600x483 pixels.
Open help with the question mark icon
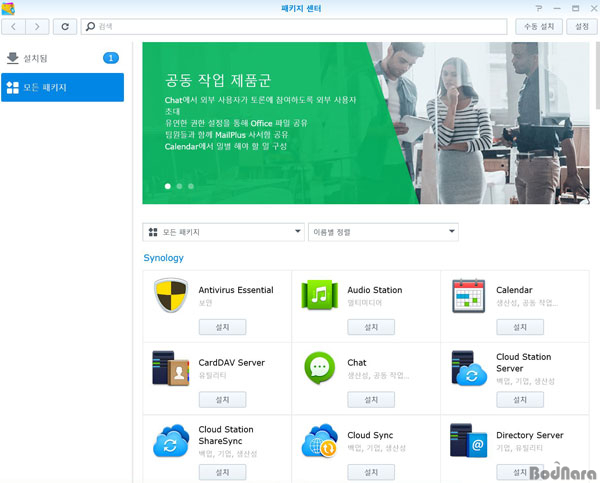coord(539,8)
